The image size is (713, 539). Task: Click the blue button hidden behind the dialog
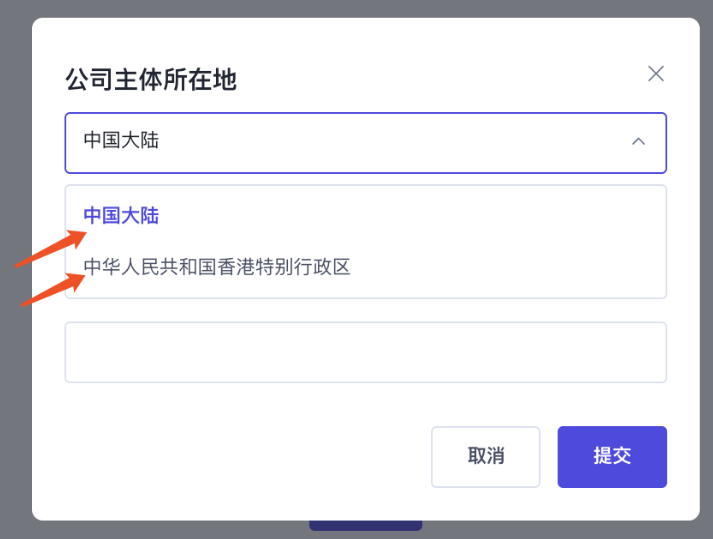click(x=365, y=526)
